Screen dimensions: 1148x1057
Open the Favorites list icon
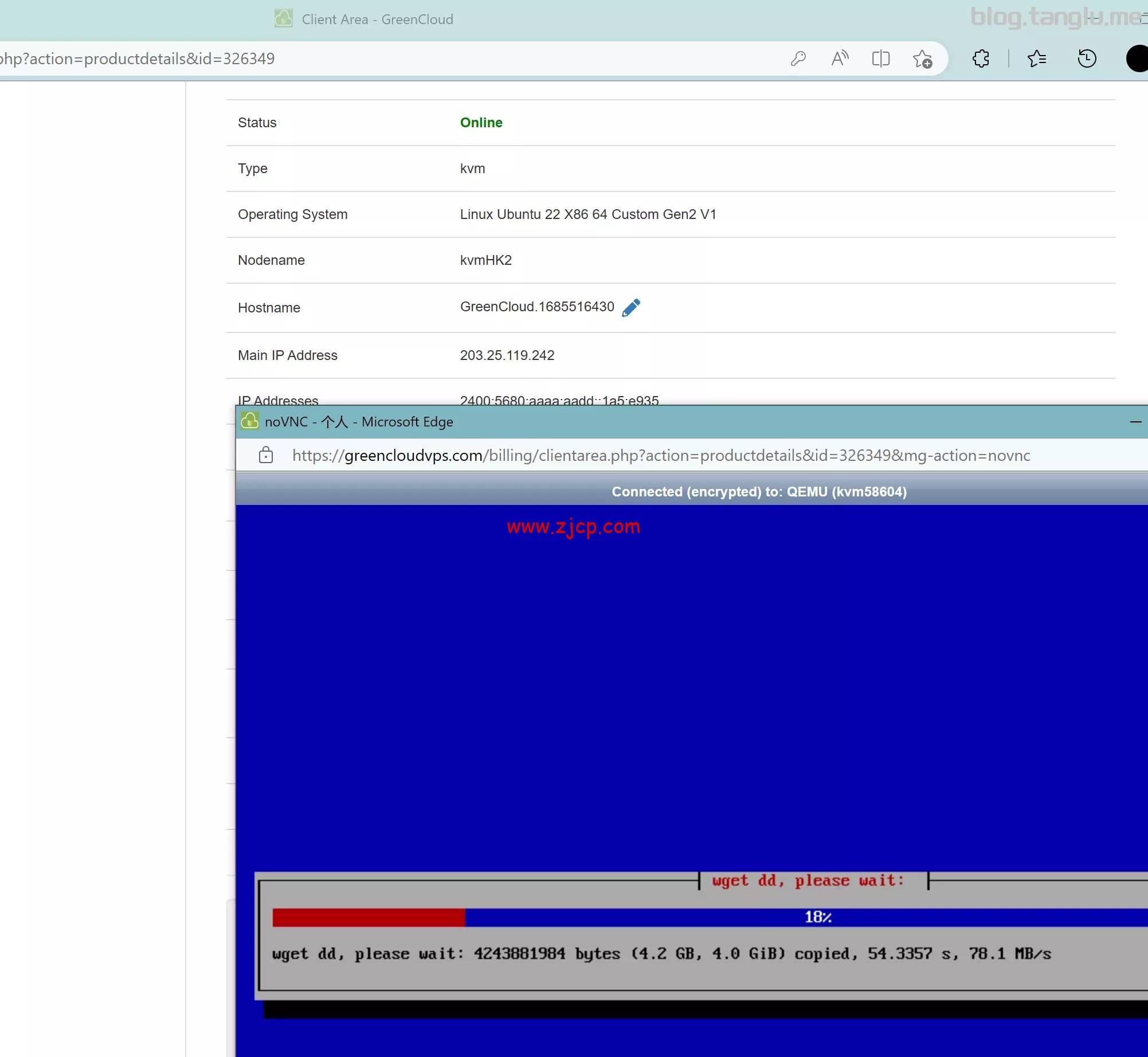click(x=1037, y=58)
